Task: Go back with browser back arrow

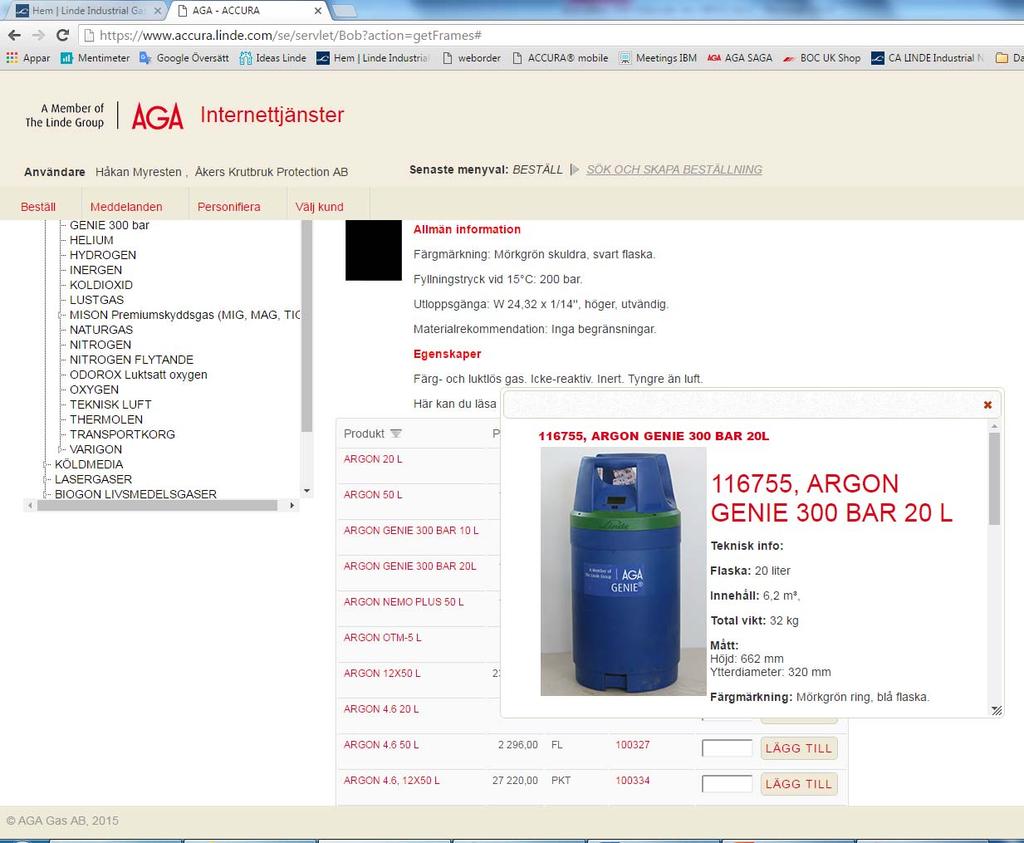Action: click(x=14, y=35)
